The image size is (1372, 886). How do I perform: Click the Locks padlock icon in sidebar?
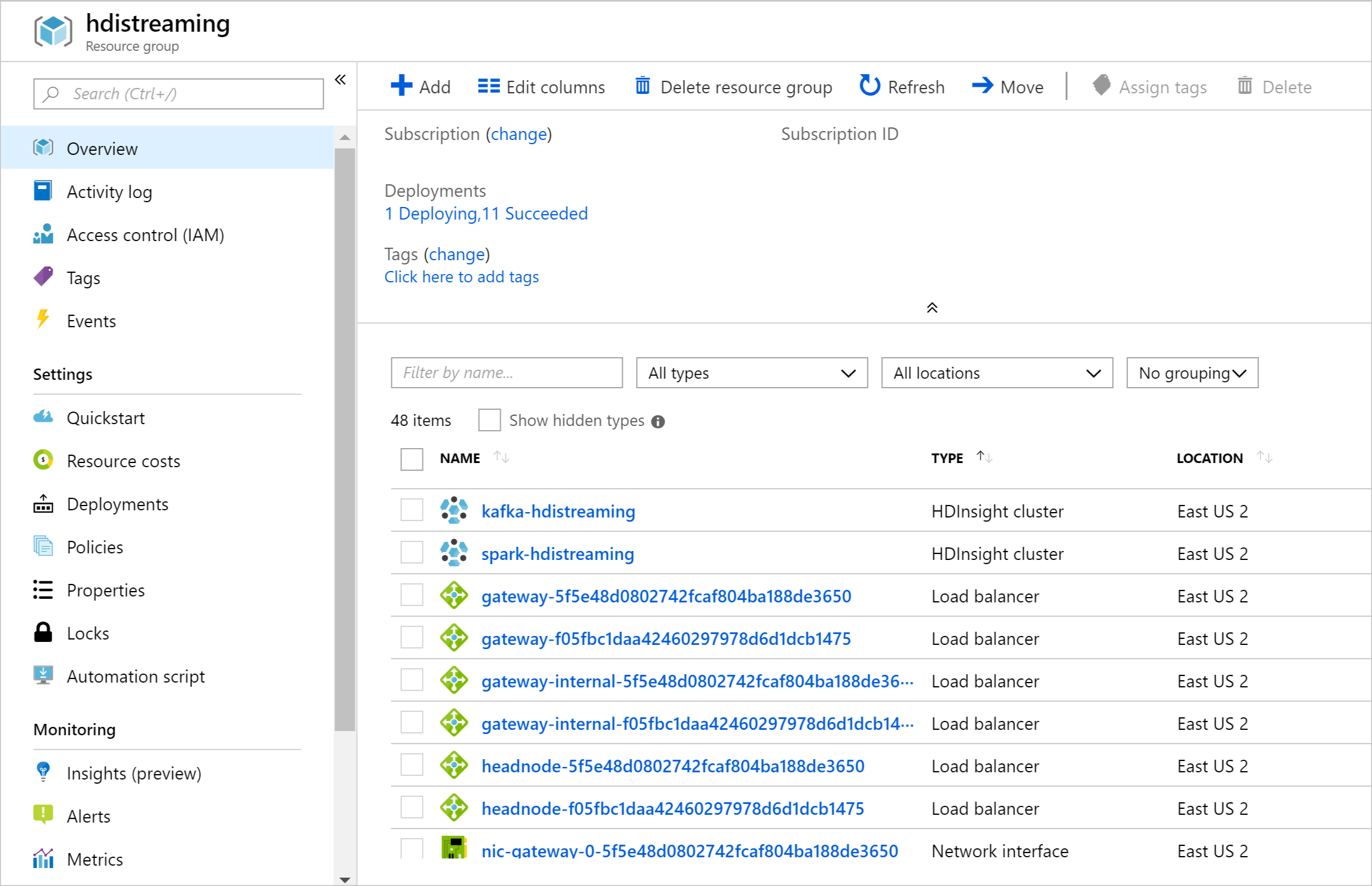[43, 632]
